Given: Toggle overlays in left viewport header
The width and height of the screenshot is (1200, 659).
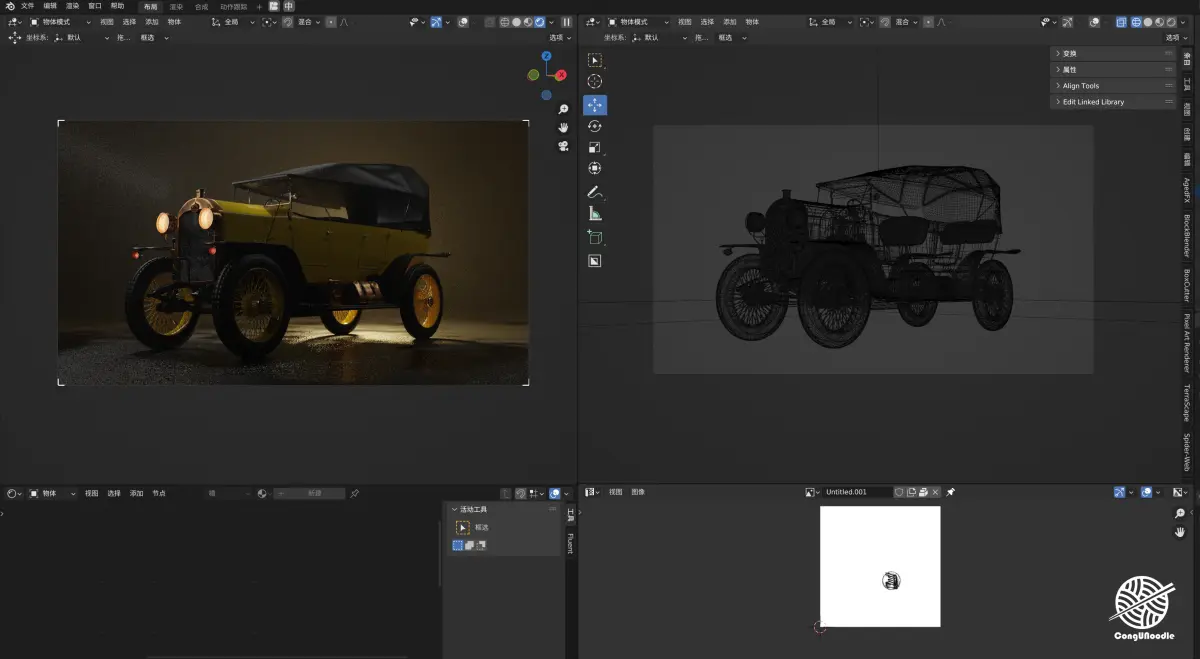Looking at the screenshot, I should (462, 21).
